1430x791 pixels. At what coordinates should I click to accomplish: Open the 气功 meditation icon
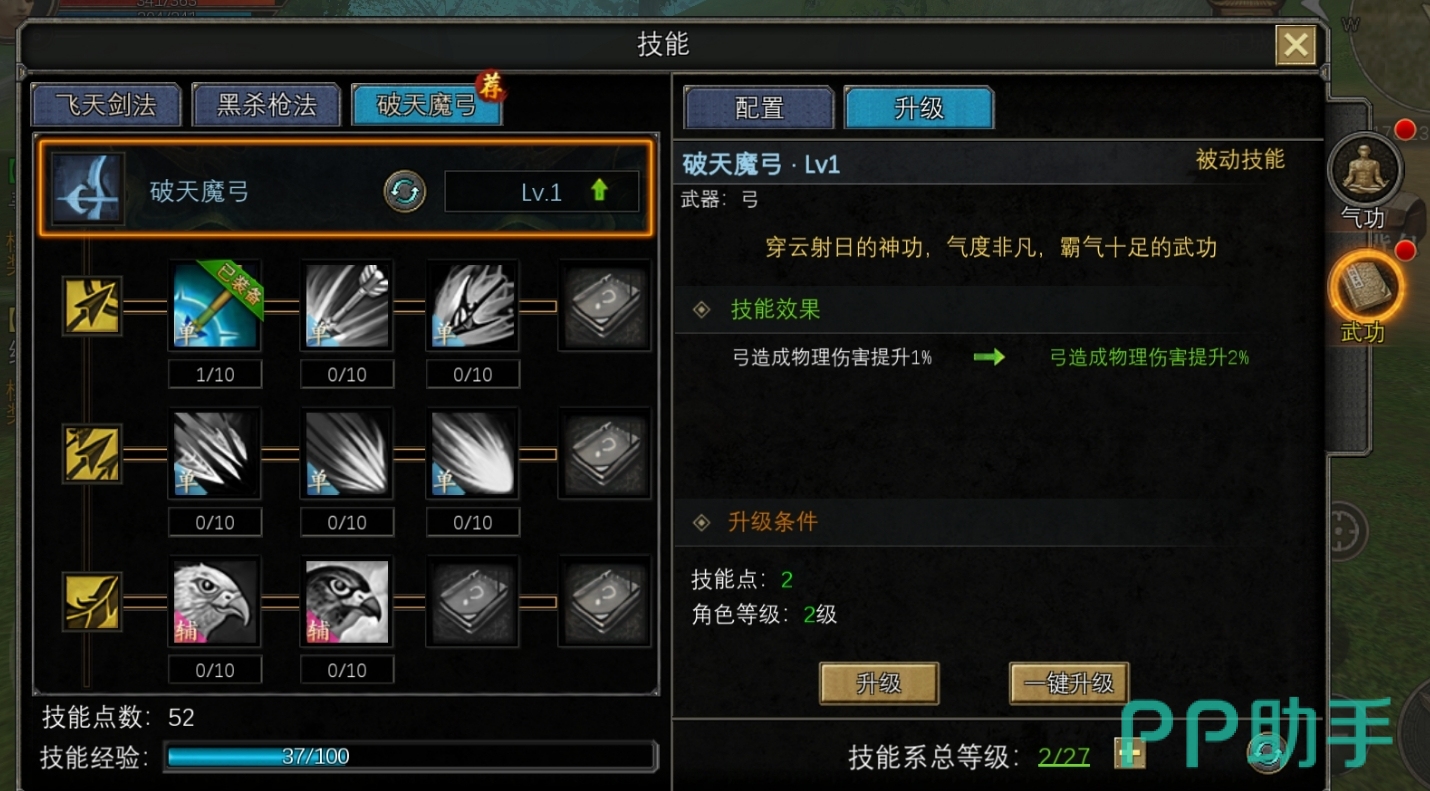coord(1365,172)
